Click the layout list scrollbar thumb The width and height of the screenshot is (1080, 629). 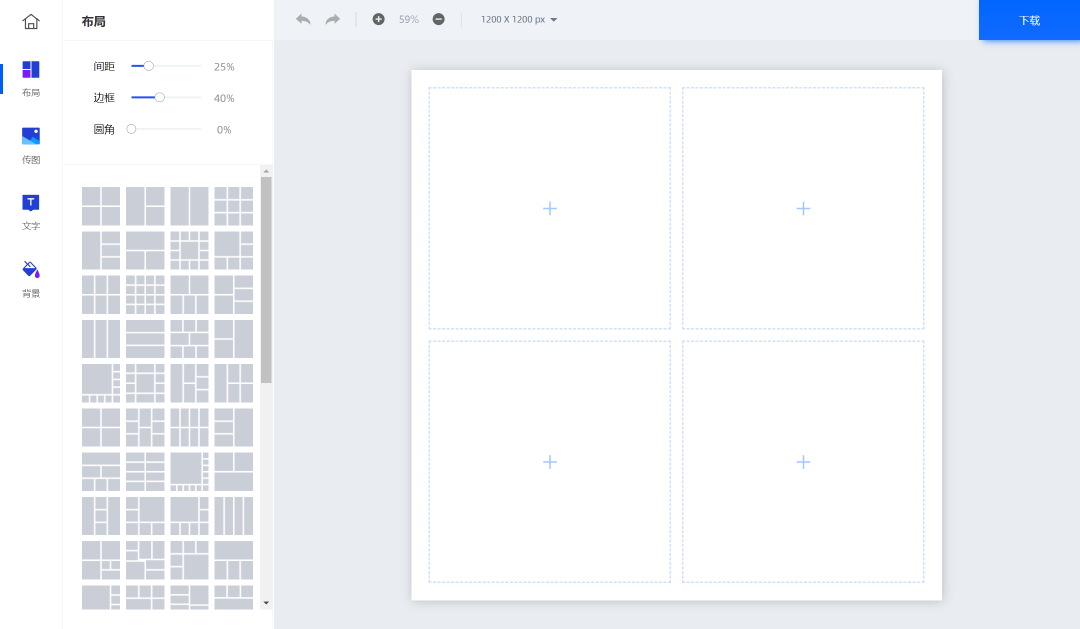(x=266, y=280)
